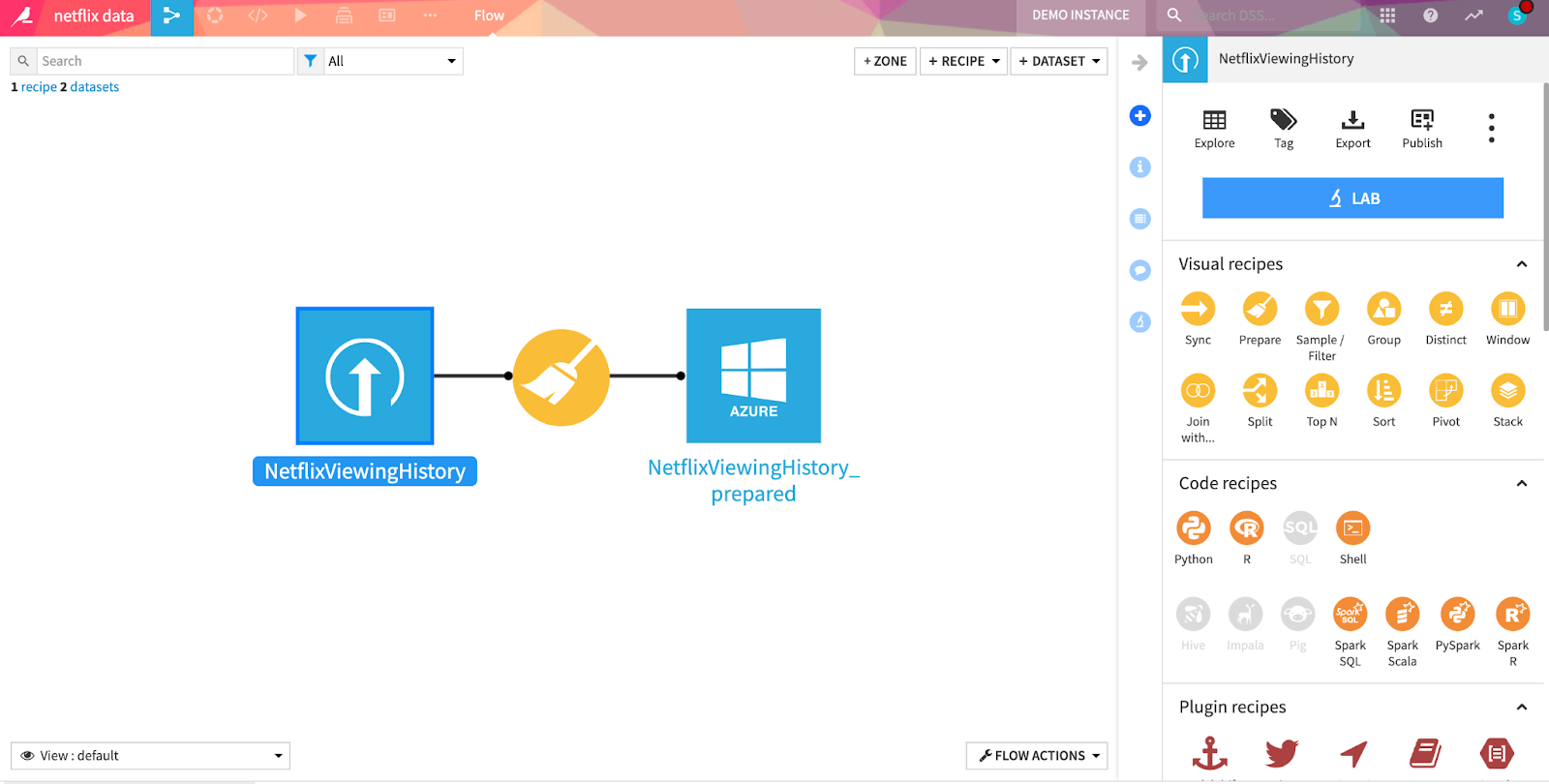Open the netflix data project name
This screenshot has height=784, width=1549.
[x=94, y=16]
